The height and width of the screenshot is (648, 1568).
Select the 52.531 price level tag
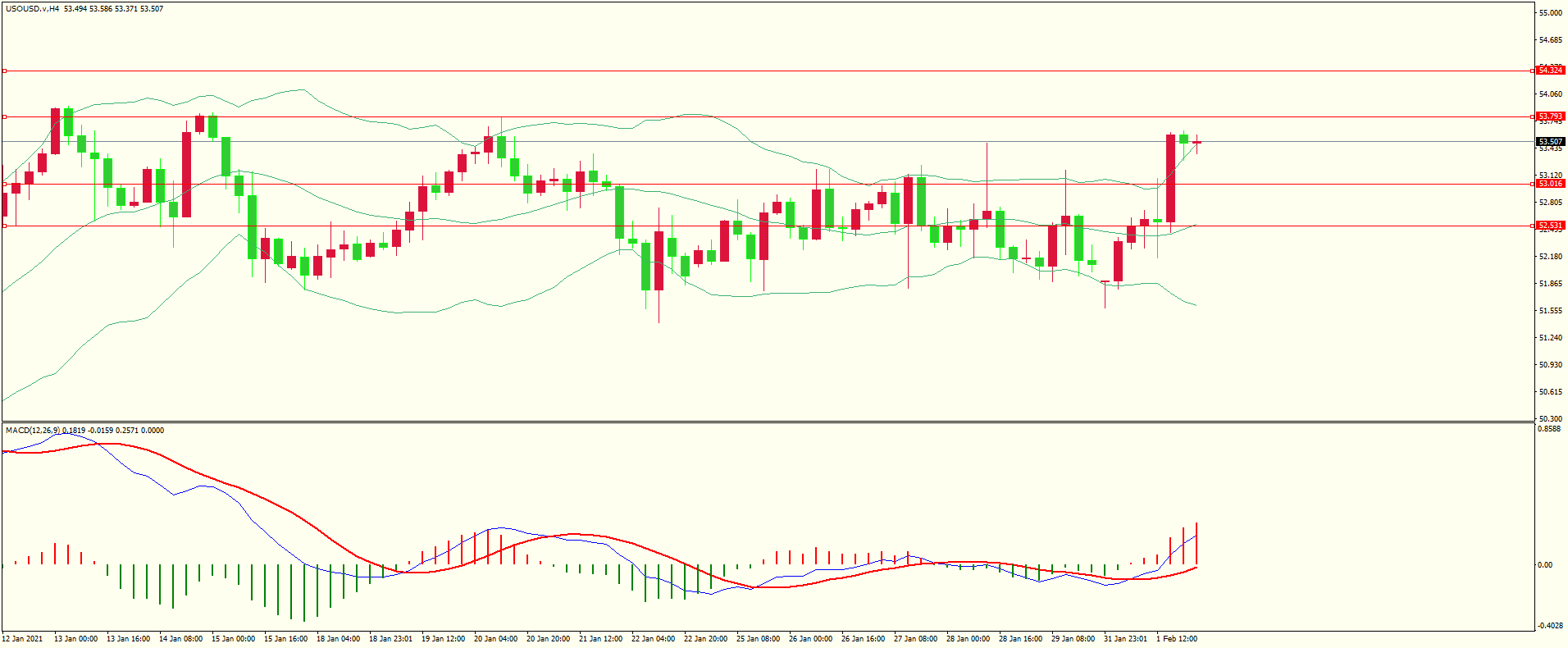[x=1550, y=226]
